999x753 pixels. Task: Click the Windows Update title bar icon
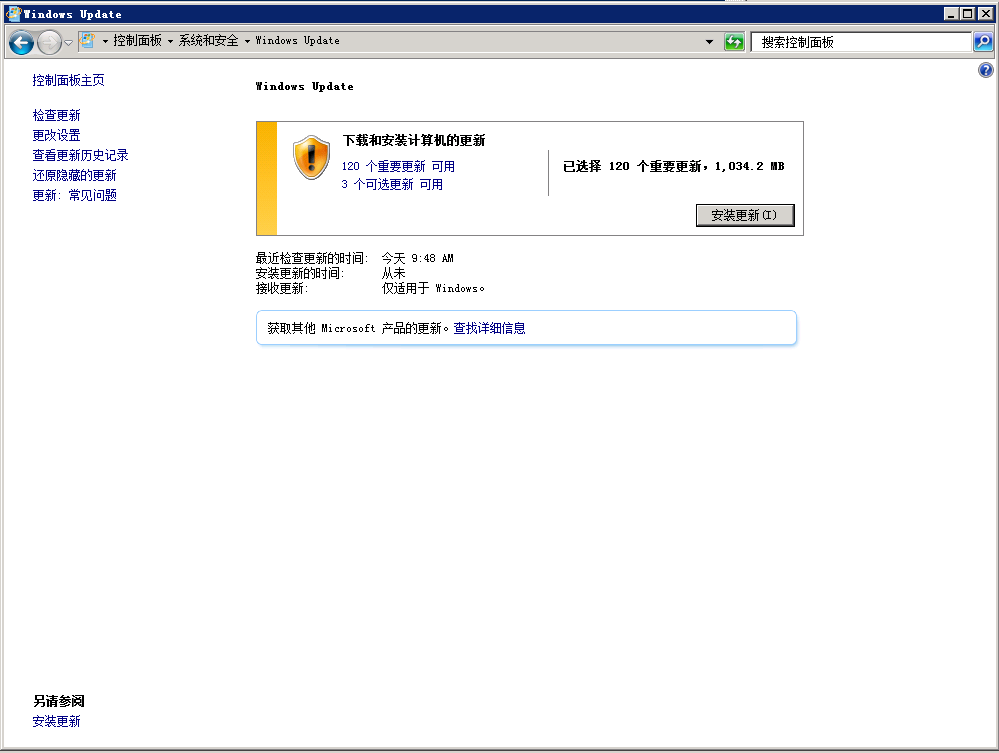[x=13, y=13]
